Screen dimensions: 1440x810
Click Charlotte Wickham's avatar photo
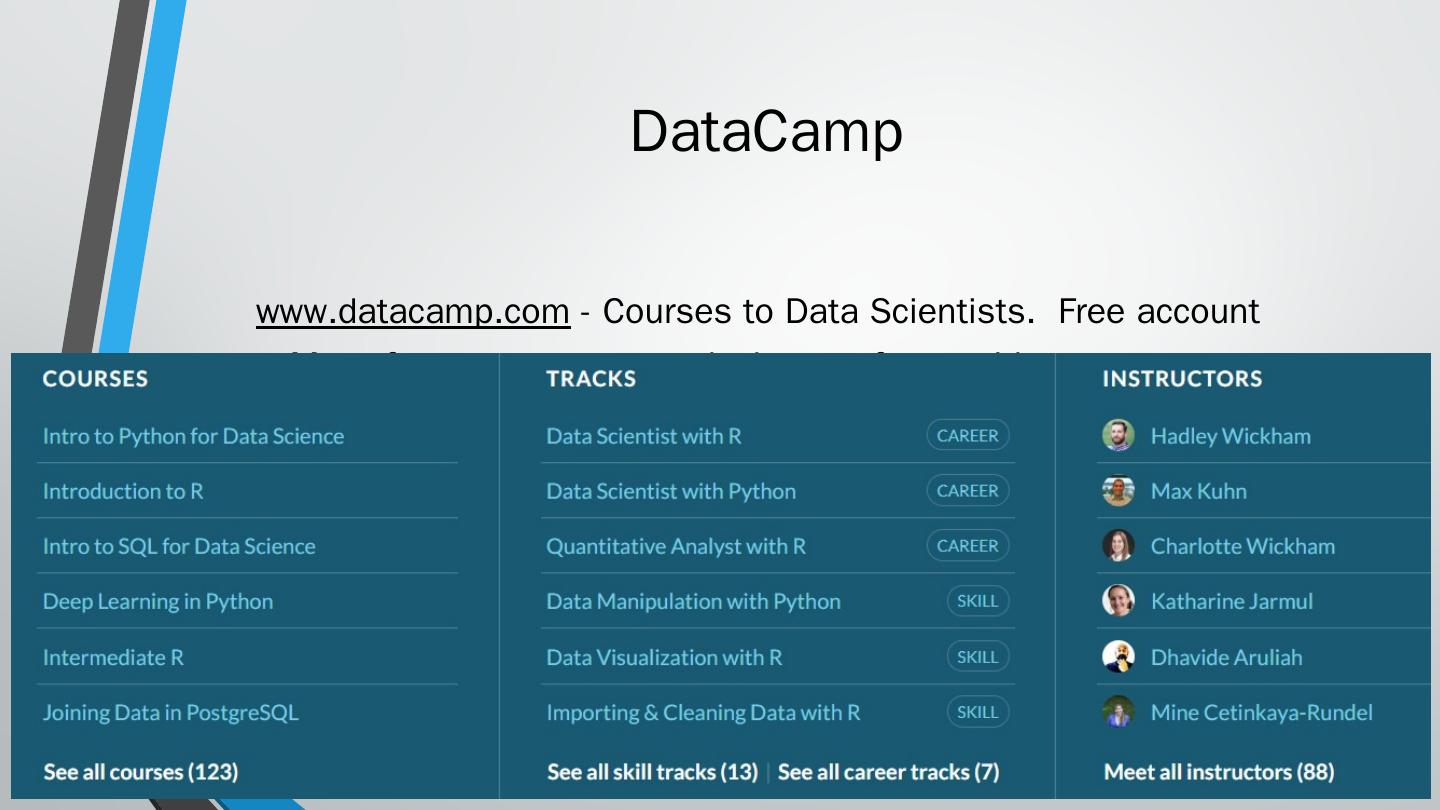point(1118,546)
